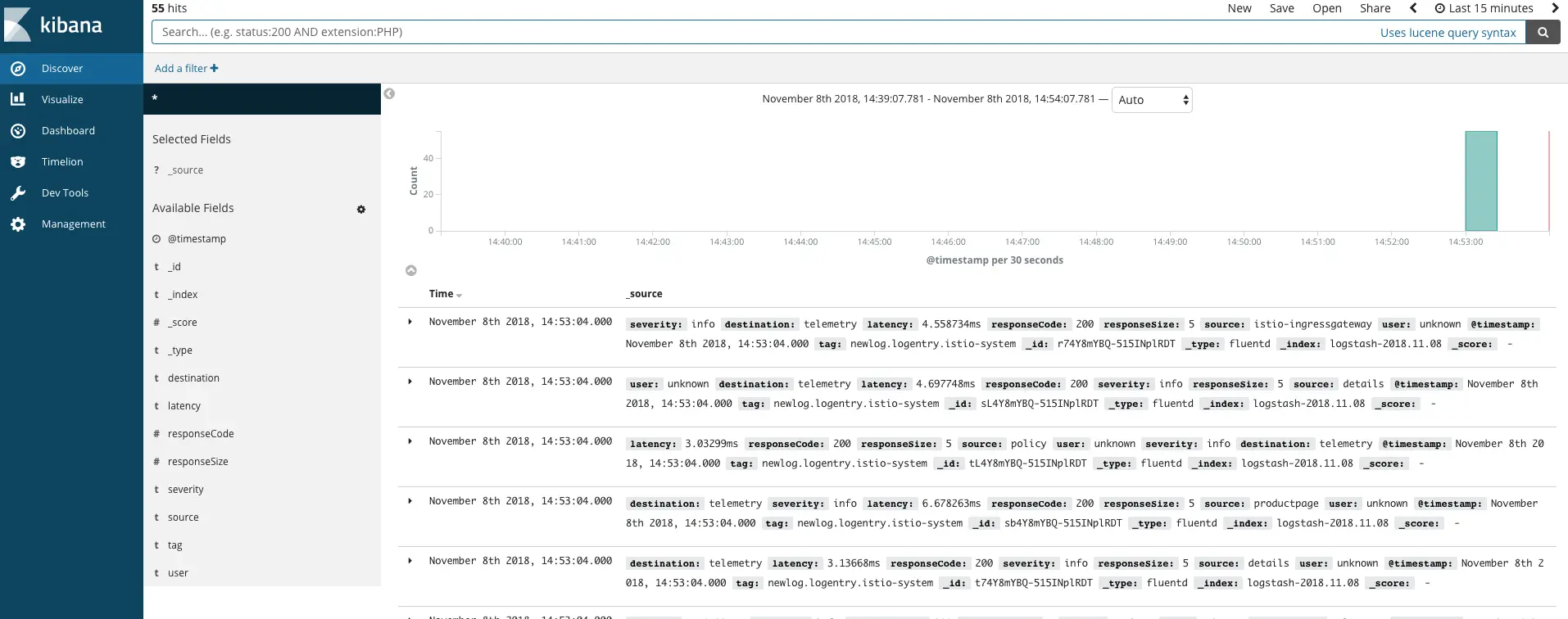Select _score field
The image size is (1568, 619).
click(x=182, y=323)
